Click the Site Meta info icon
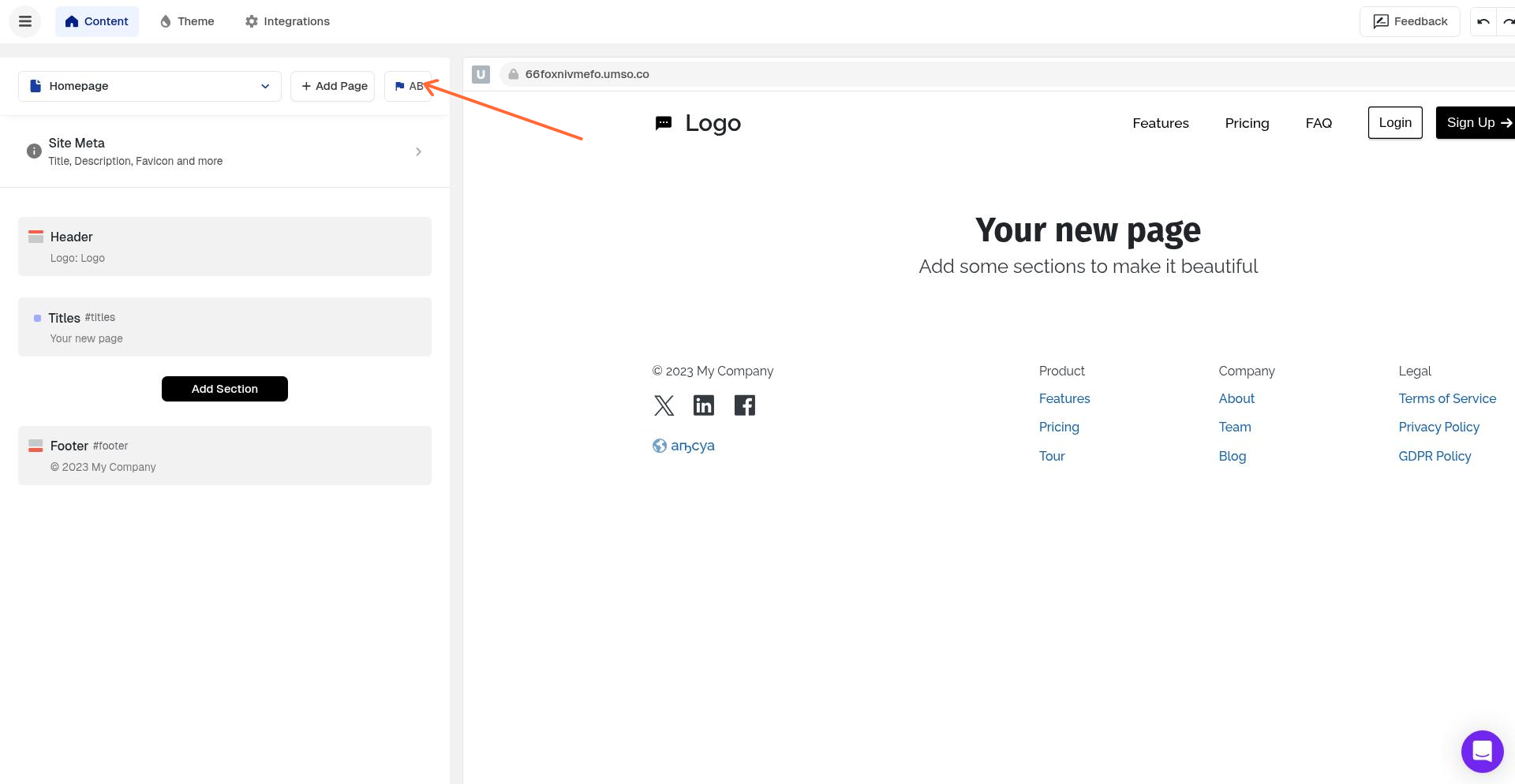 point(34,151)
